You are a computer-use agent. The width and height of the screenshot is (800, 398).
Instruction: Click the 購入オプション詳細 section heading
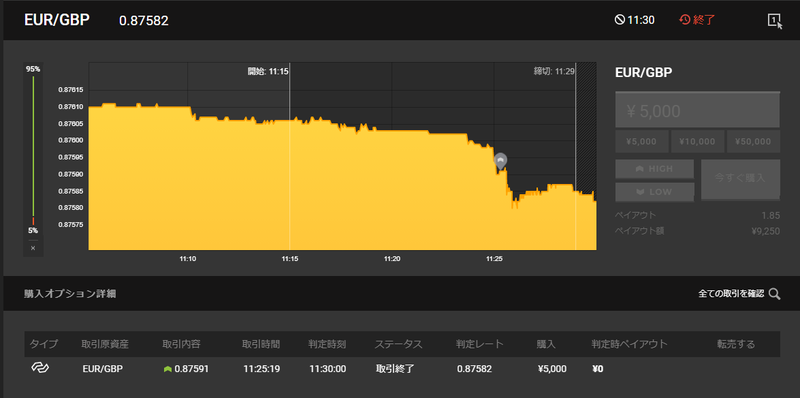70,294
